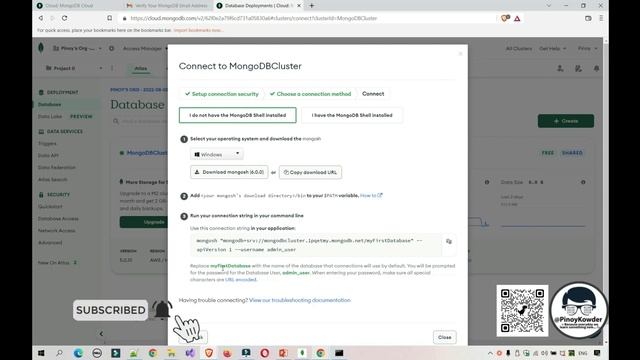Click the Brave Rewards triangle icon
The height and width of the screenshot is (360, 640).
click(517, 18)
